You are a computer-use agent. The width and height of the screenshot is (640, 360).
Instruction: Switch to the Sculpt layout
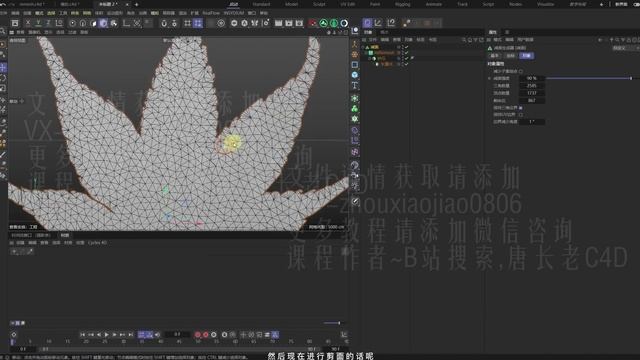[319, 4]
